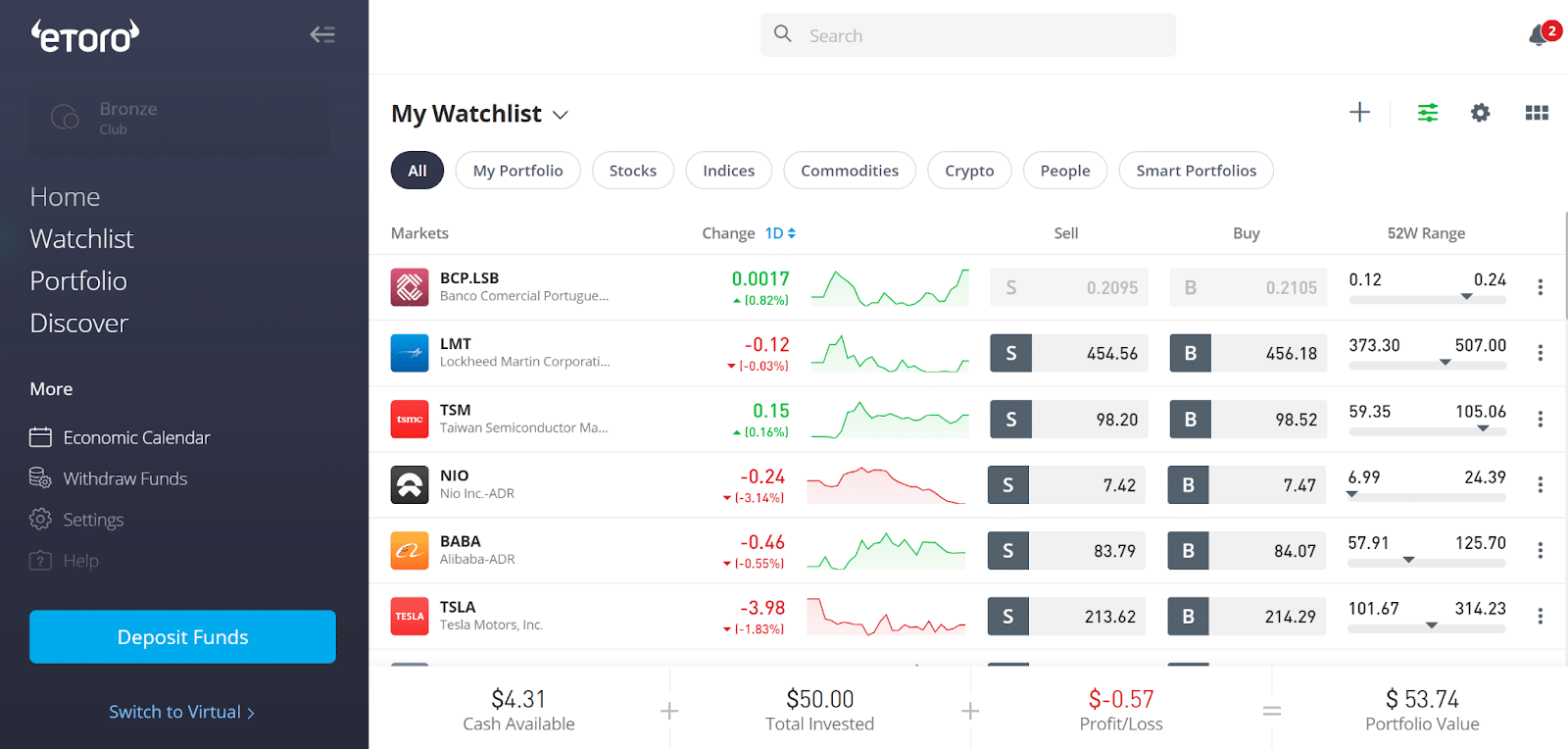Viewport: 1568px width, 749px height.
Task: Click the TSLA 52W range bar
Action: pyautogui.click(x=1426, y=628)
